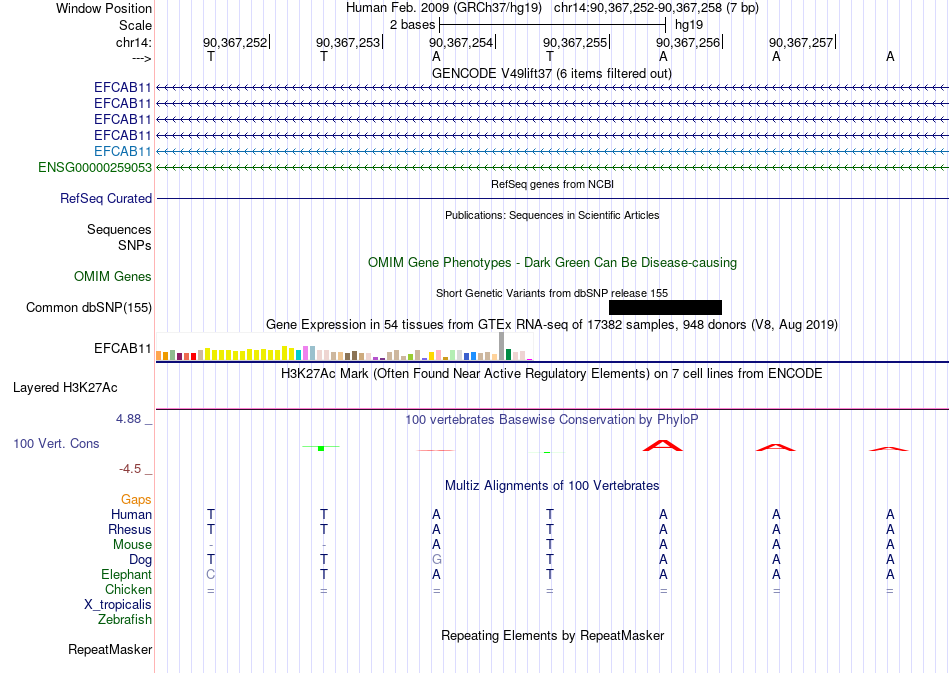Open Publications: Sequences in Scientific Articles title

[552, 215]
